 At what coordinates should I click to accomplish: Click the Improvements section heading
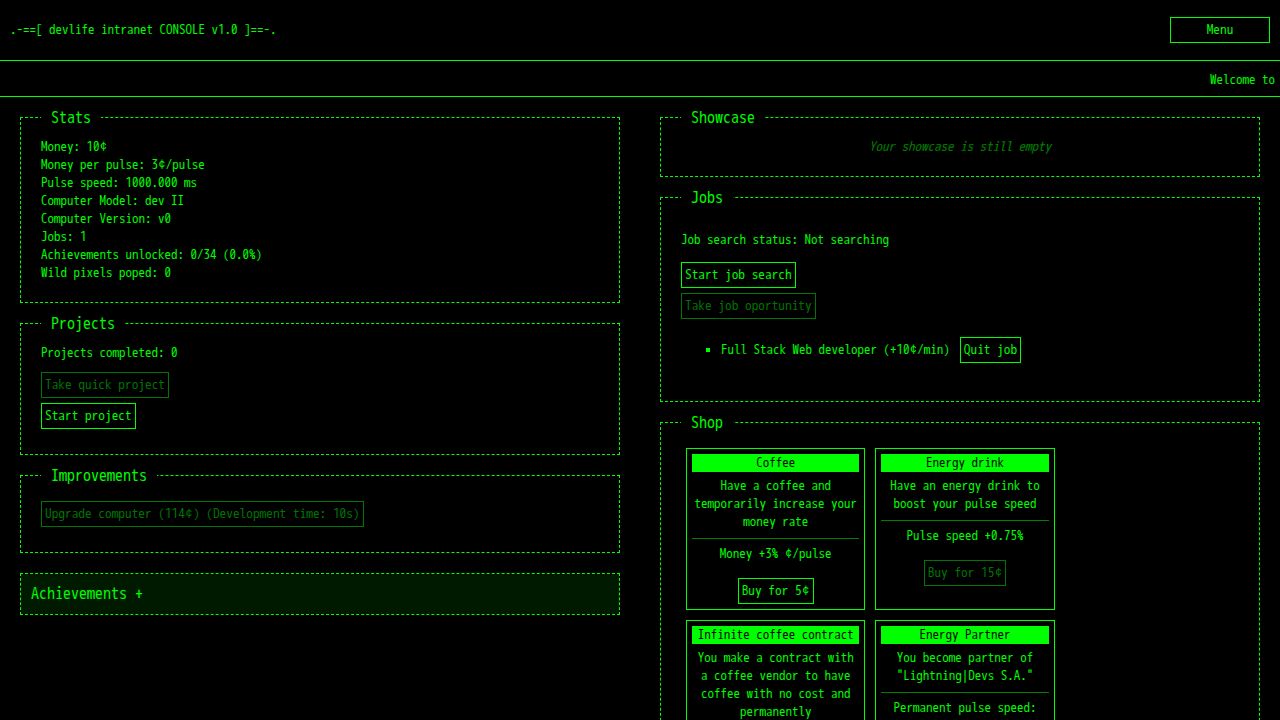(99, 476)
